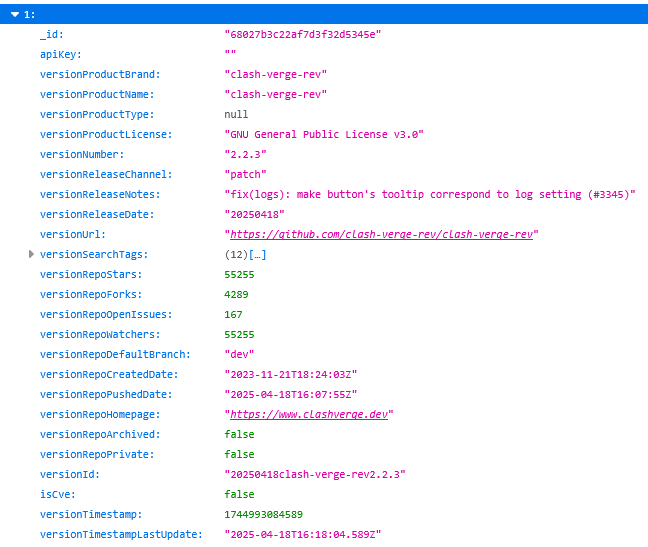
Task: Select the false value of isCve
Action: [239, 495]
